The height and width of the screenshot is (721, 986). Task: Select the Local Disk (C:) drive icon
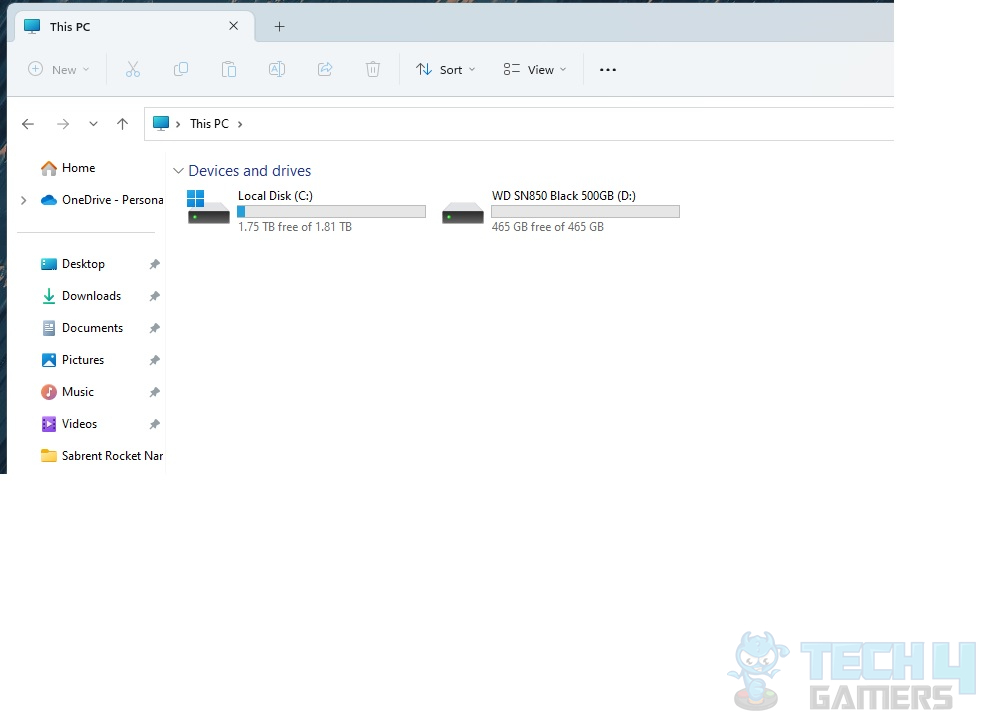[x=208, y=207]
